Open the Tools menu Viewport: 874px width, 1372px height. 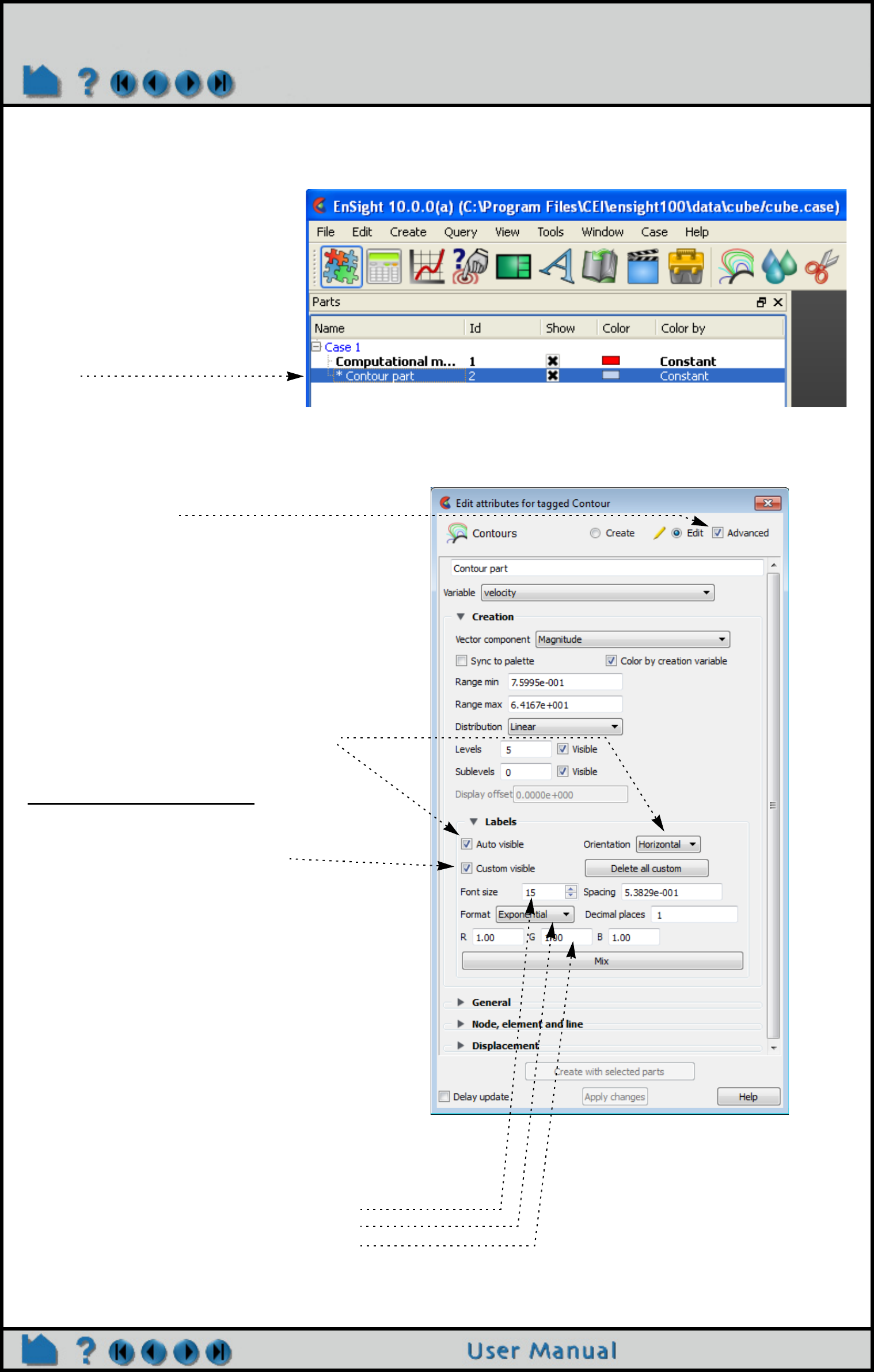(550, 232)
